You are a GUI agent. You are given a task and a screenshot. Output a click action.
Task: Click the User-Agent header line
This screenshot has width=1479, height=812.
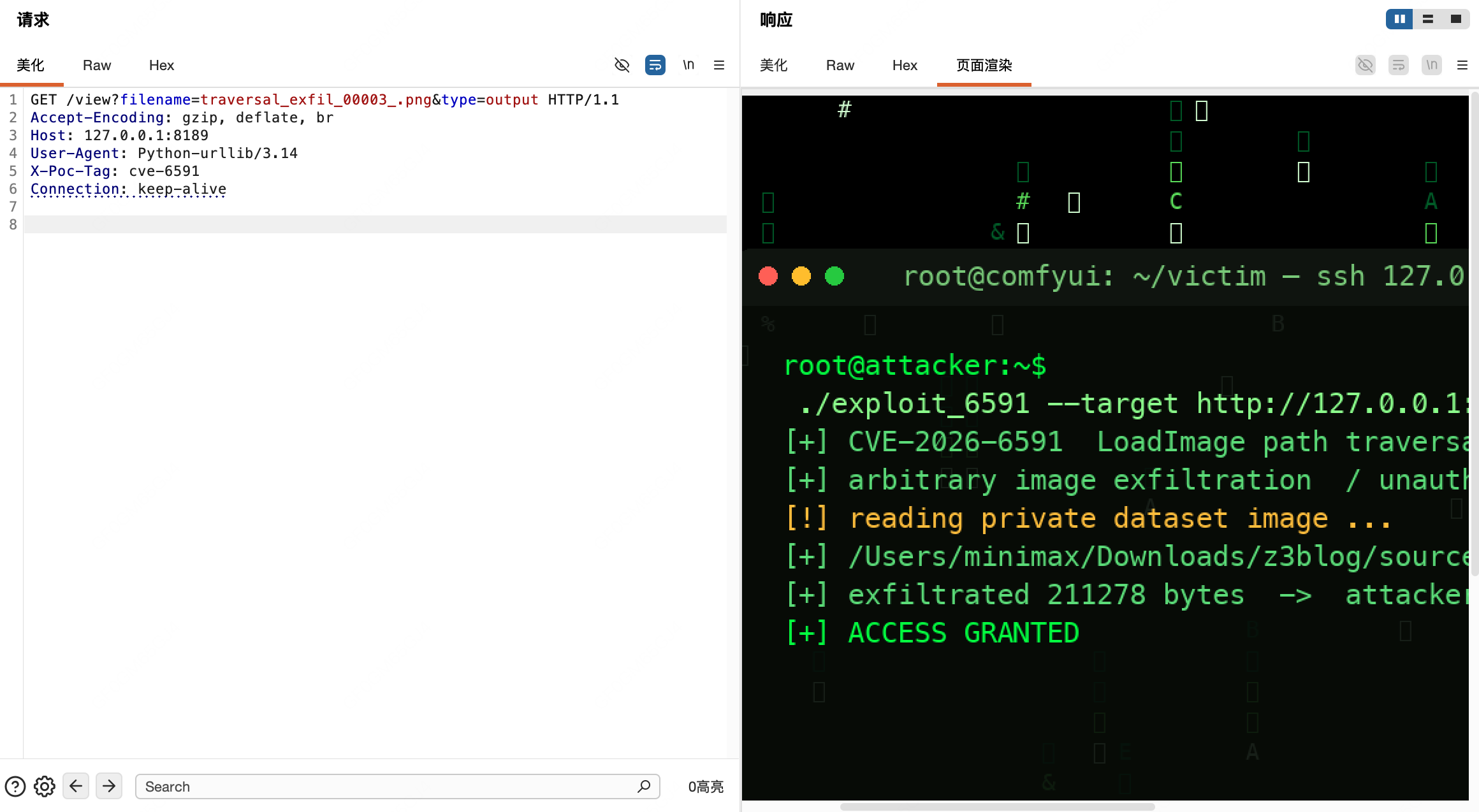pos(164,153)
